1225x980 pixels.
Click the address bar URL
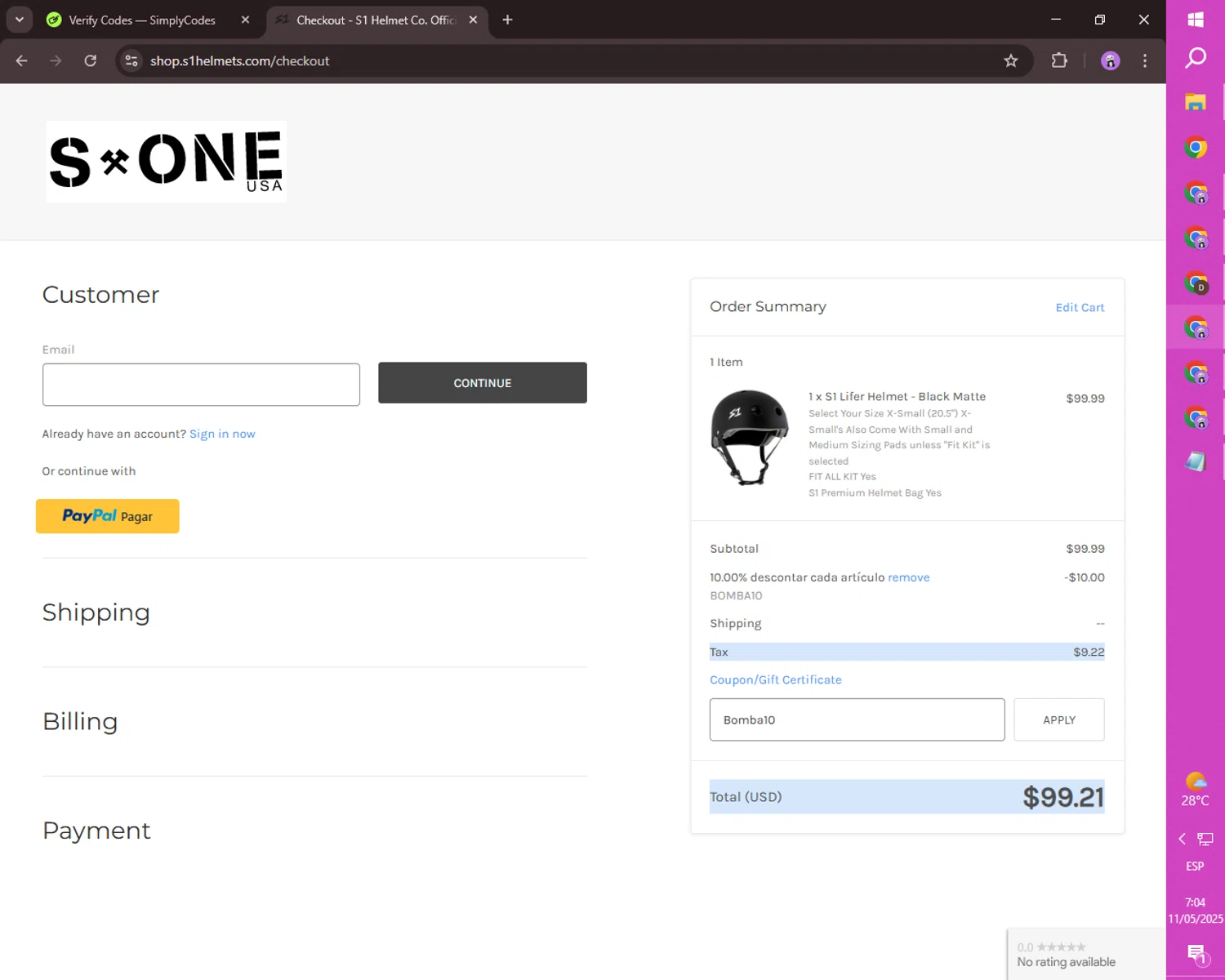[239, 60]
